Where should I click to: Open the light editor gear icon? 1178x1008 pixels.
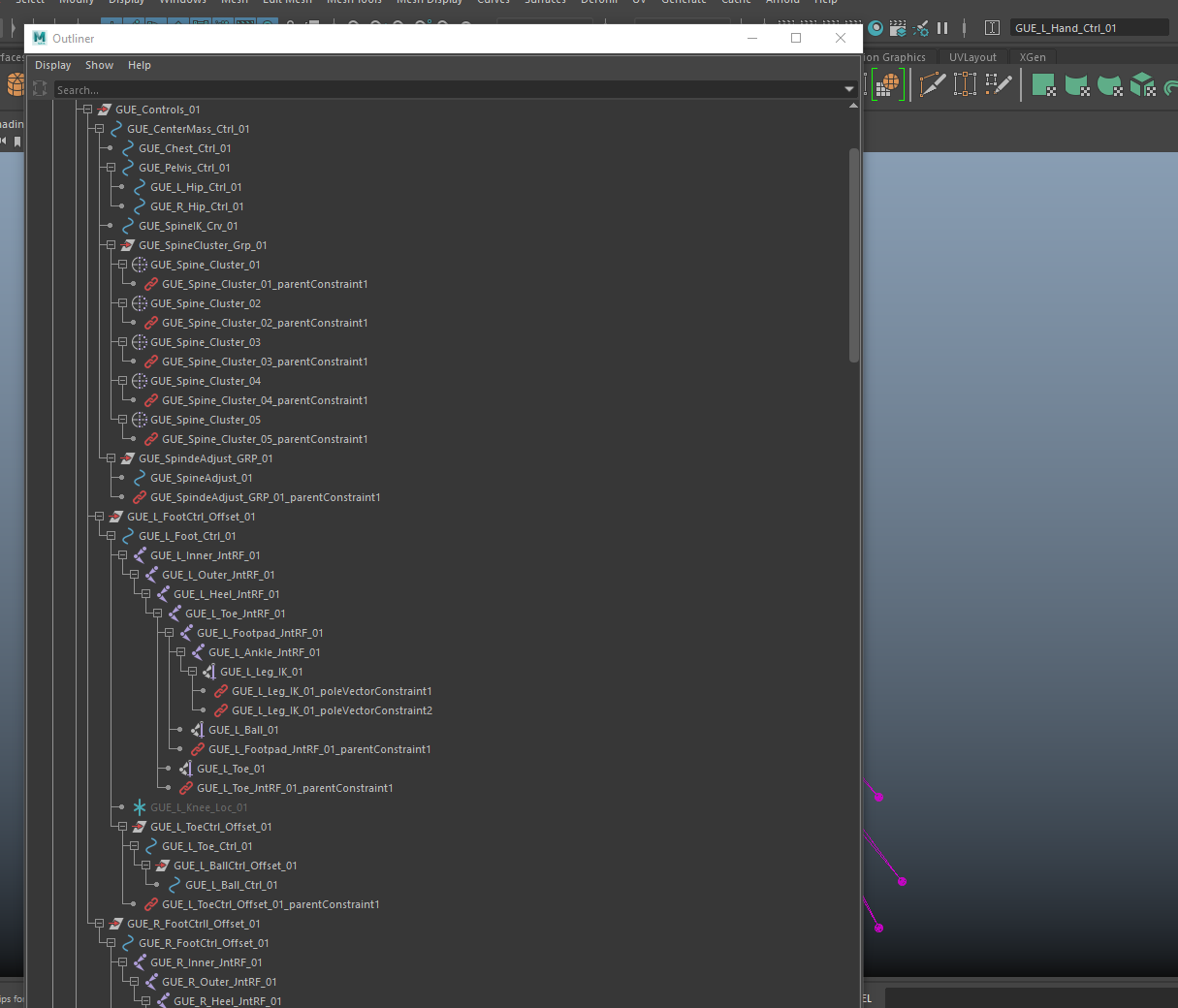(921, 28)
